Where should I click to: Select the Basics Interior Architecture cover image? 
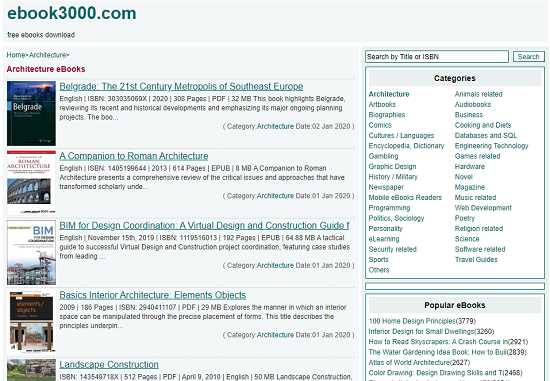pos(31,322)
